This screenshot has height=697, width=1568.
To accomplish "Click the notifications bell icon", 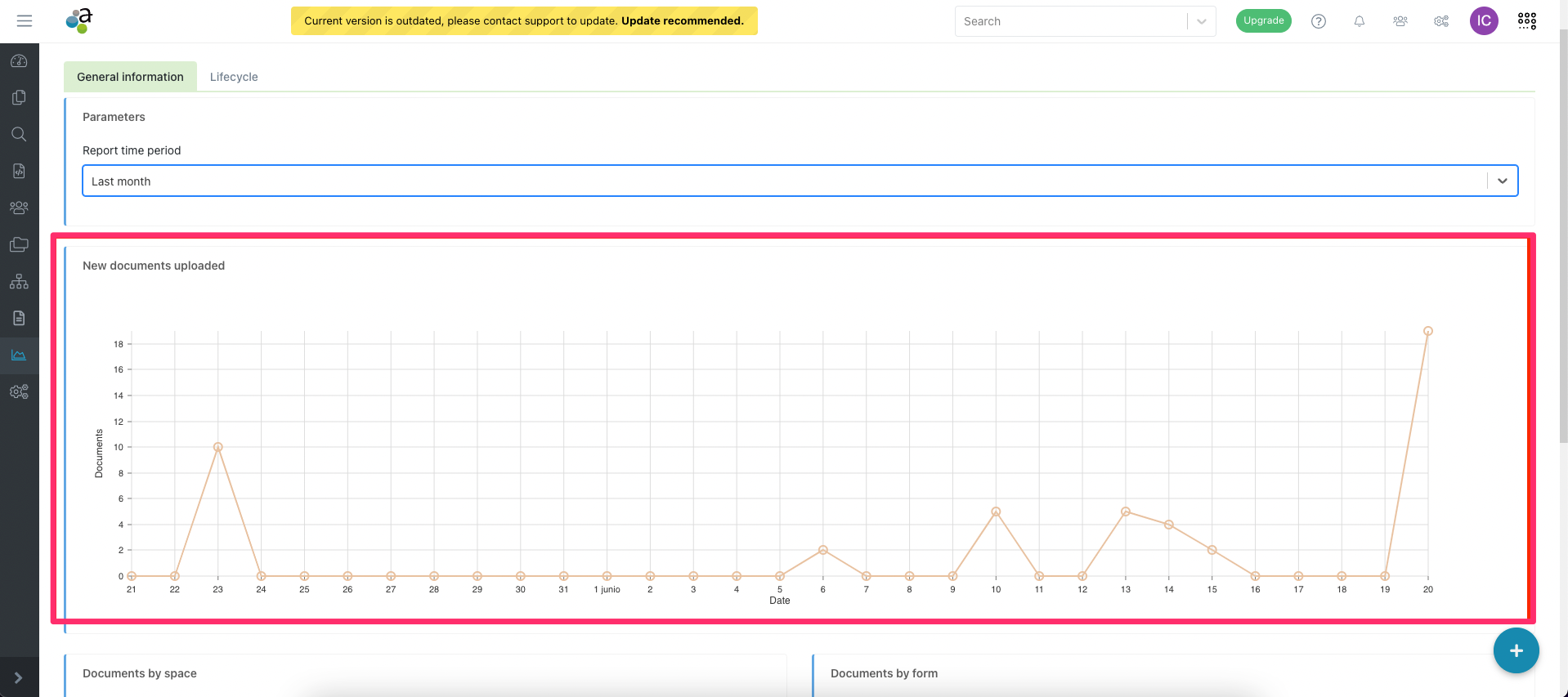I will click(x=1359, y=21).
